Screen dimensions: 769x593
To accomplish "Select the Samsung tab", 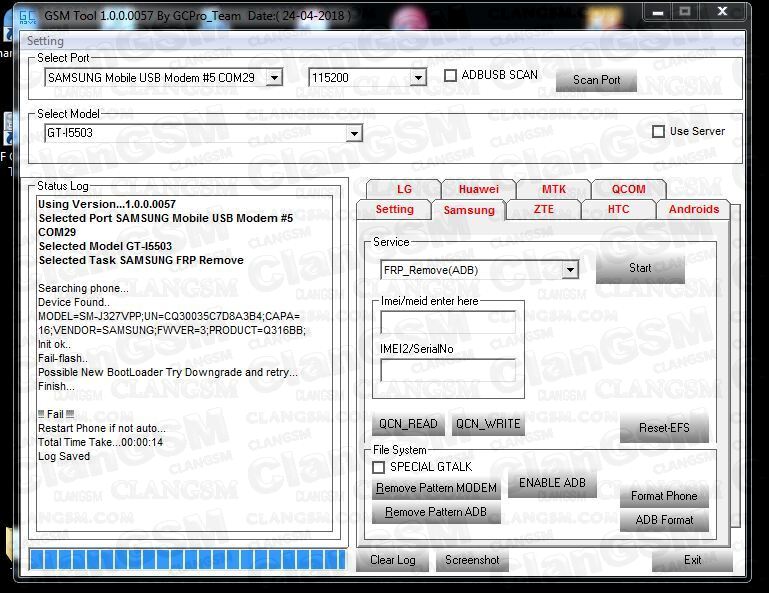I will coord(469,210).
